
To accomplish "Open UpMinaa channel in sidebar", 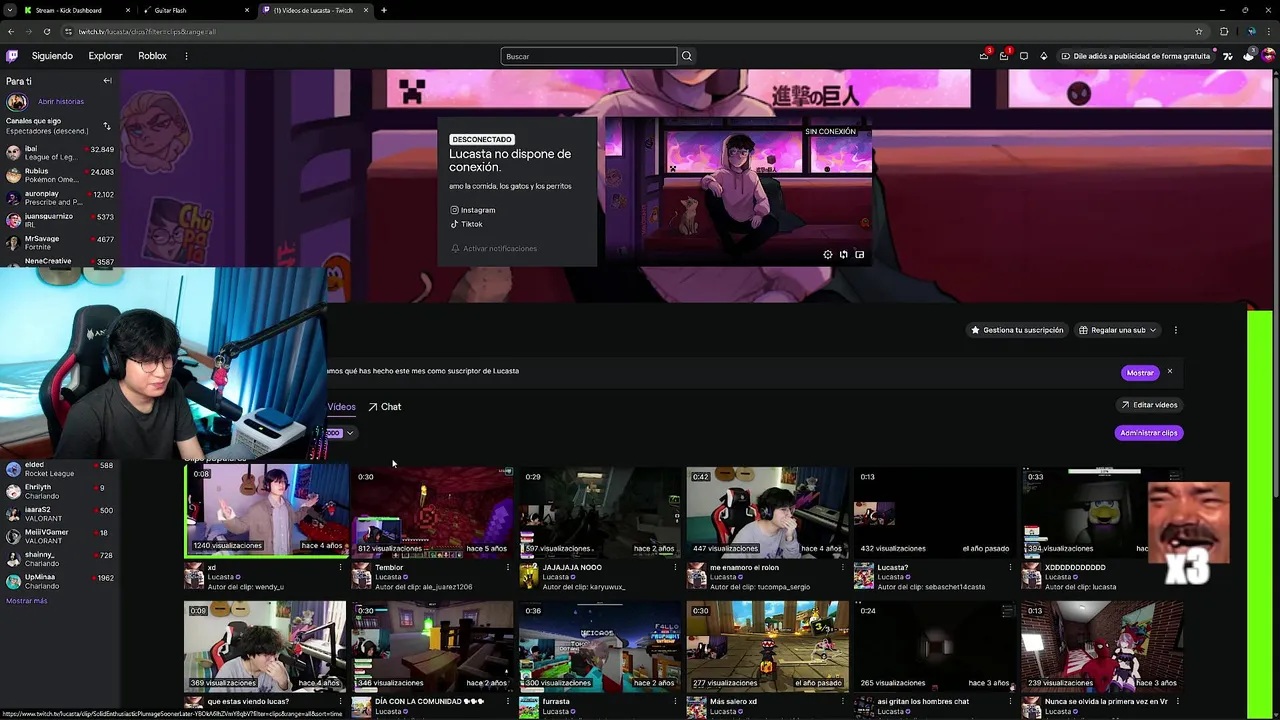I will pyautogui.click(x=60, y=581).
